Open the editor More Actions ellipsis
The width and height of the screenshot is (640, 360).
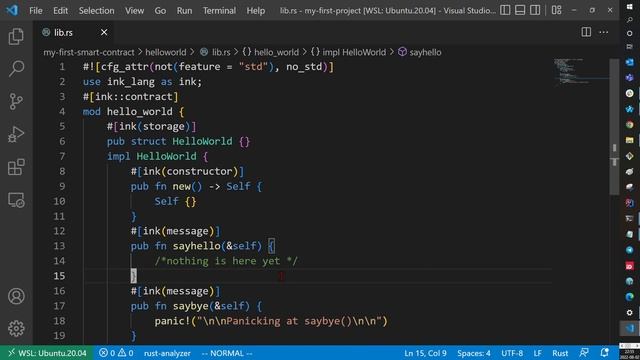pyautogui.click(x=603, y=32)
